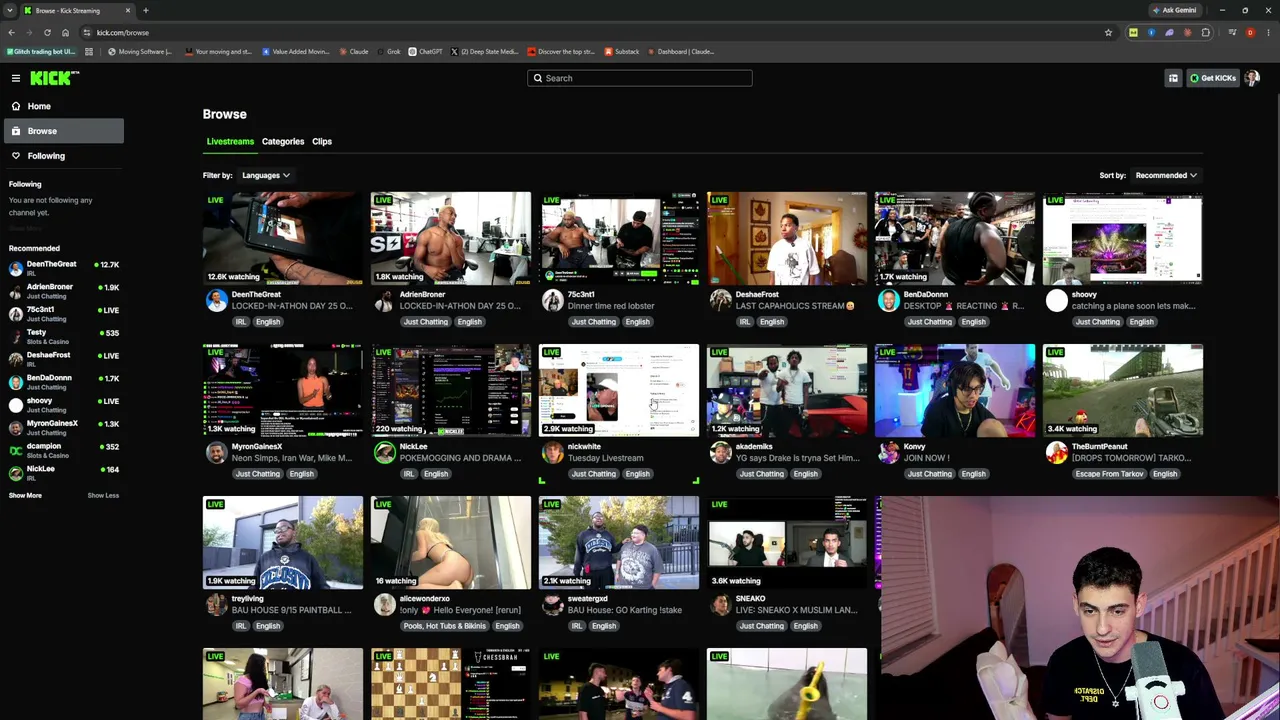1280x720 pixels.
Task: View site information icon beside the URL
Action: coord(87,33)
